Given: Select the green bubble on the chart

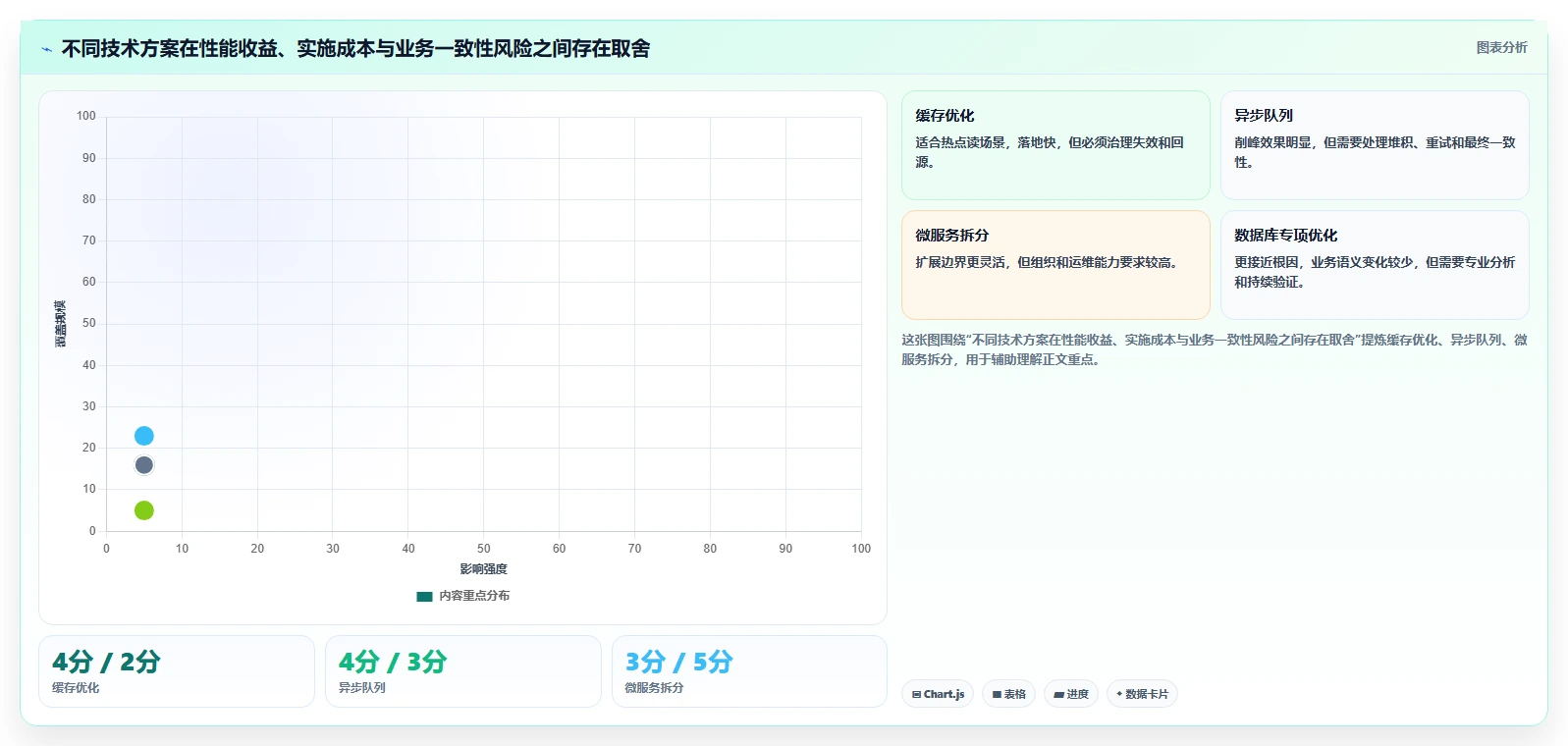Looking at the screenshot, I should pos(144,510).
